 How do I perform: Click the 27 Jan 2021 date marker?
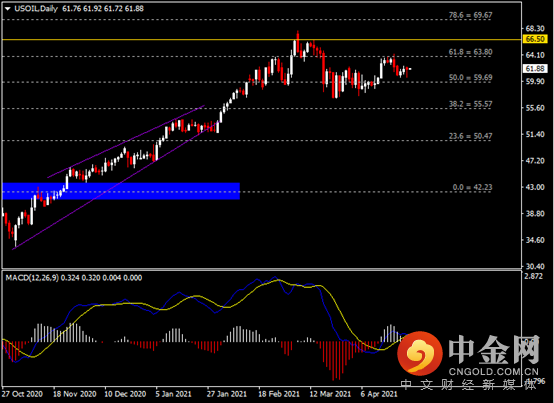pyautogui.click(x=226, y=394)
